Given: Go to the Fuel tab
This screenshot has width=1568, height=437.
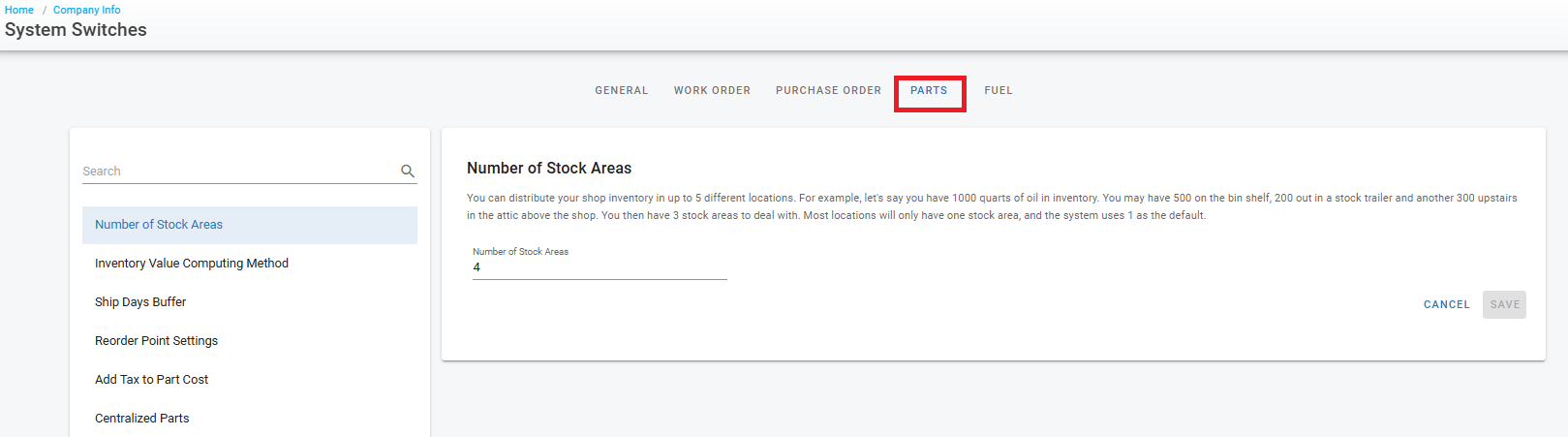Looking at the screenshot, I should [x=999, y=91].
